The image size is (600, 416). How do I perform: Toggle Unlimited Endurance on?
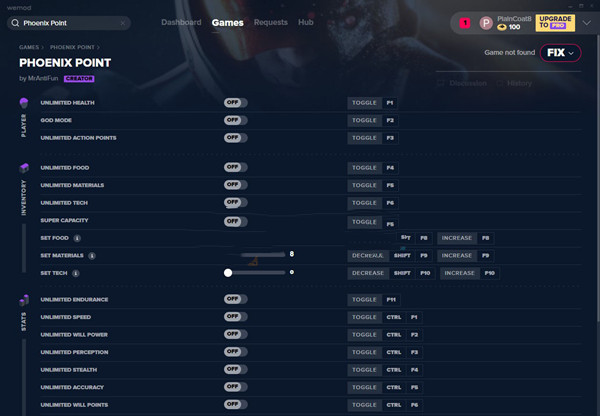tap(235, 299)
